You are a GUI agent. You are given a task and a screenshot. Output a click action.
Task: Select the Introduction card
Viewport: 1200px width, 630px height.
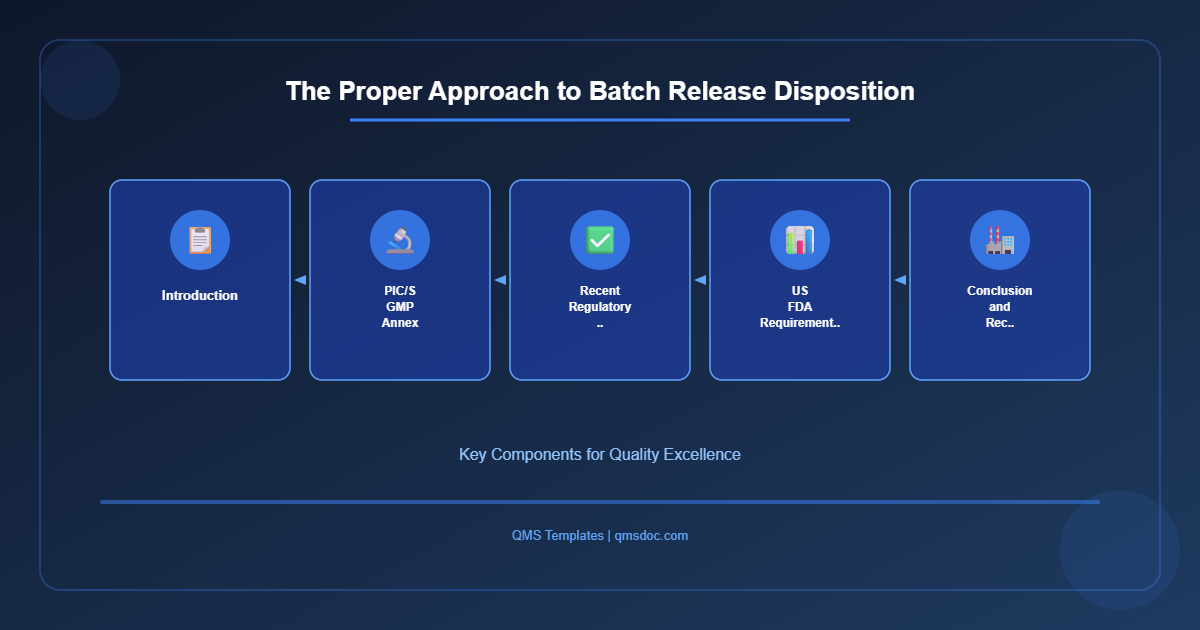point(200,280)
